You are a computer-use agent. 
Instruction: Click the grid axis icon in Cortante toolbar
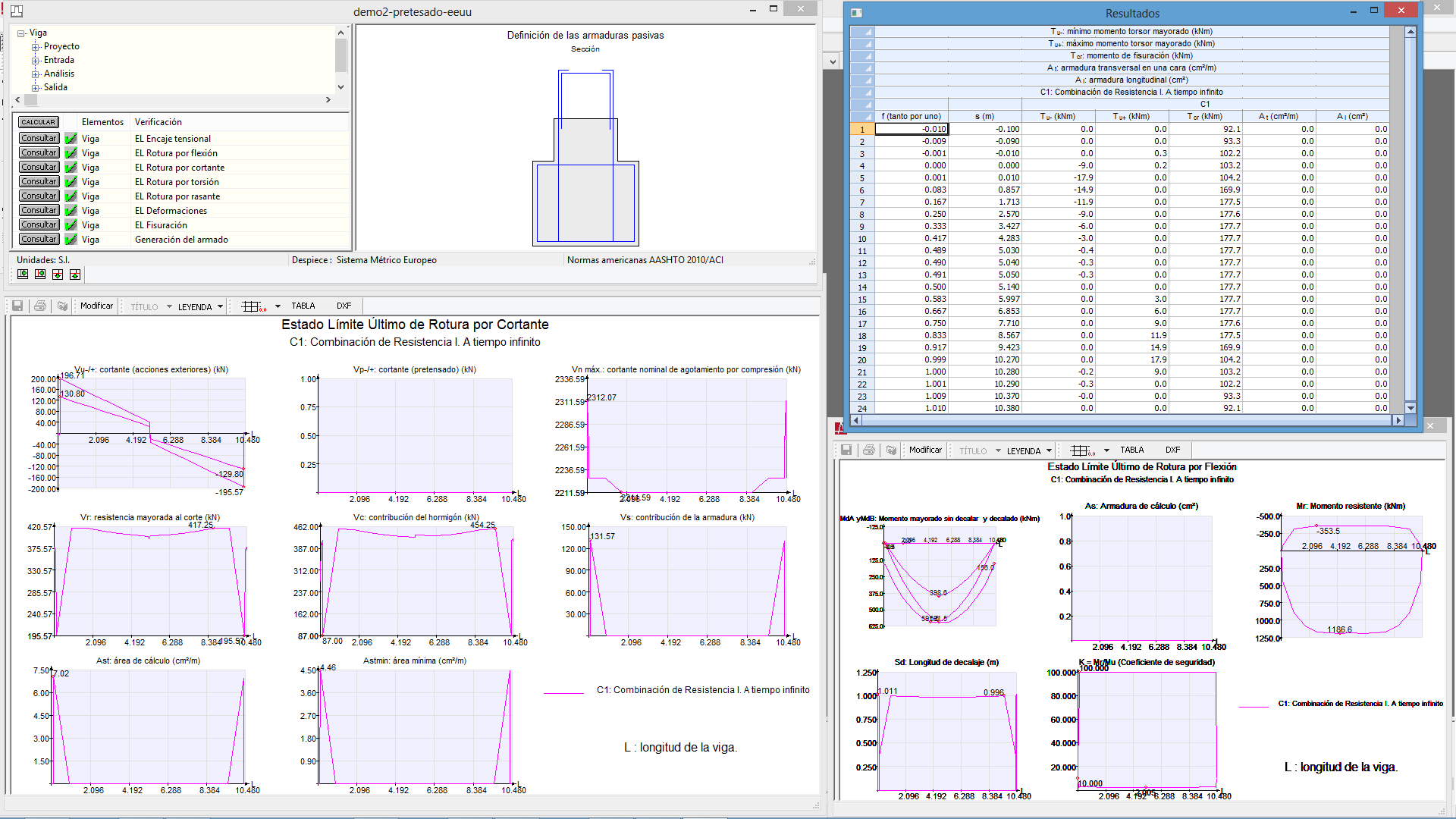[253, 306]
